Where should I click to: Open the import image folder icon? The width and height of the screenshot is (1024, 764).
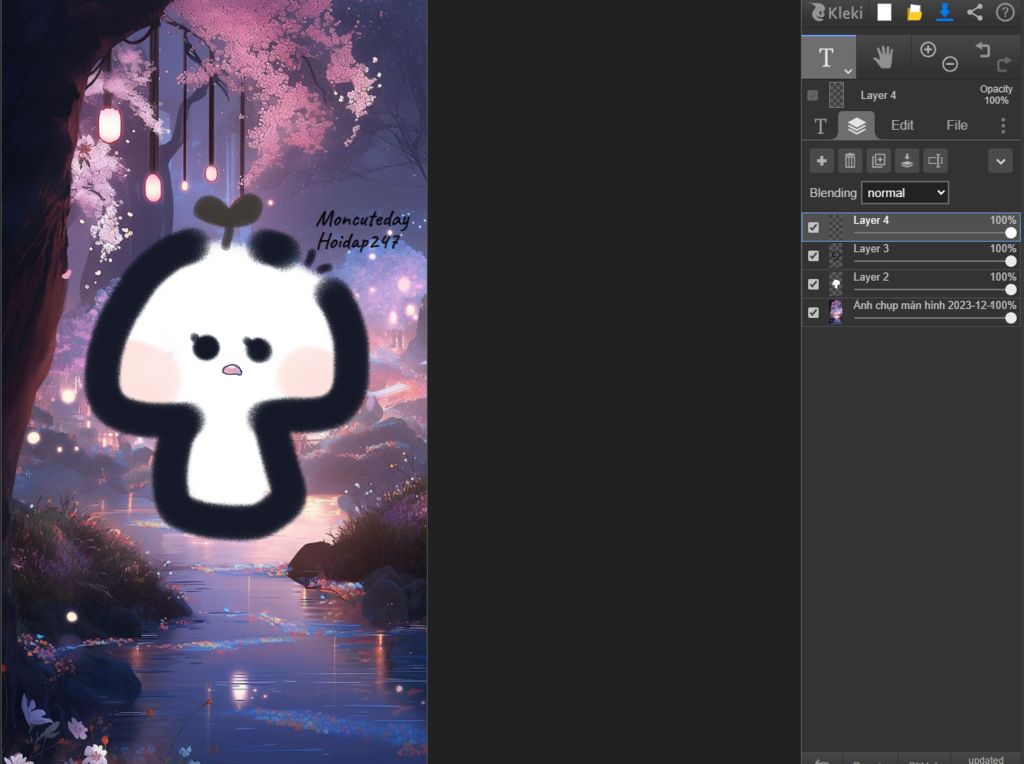(914, 13)
